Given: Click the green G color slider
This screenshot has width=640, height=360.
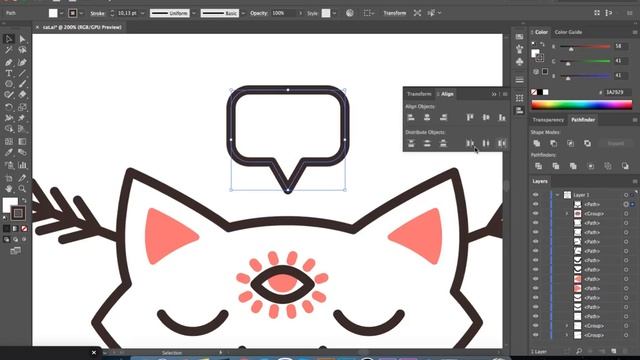Looking at the screenshot, I should [585, 61].
